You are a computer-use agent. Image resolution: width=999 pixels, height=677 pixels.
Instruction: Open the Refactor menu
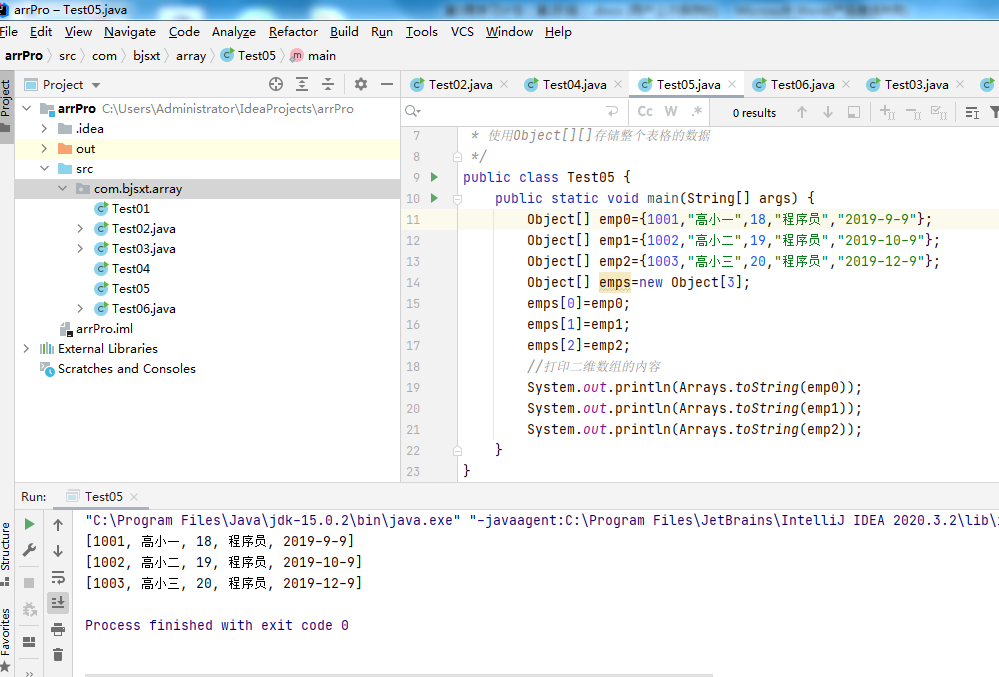293,32
